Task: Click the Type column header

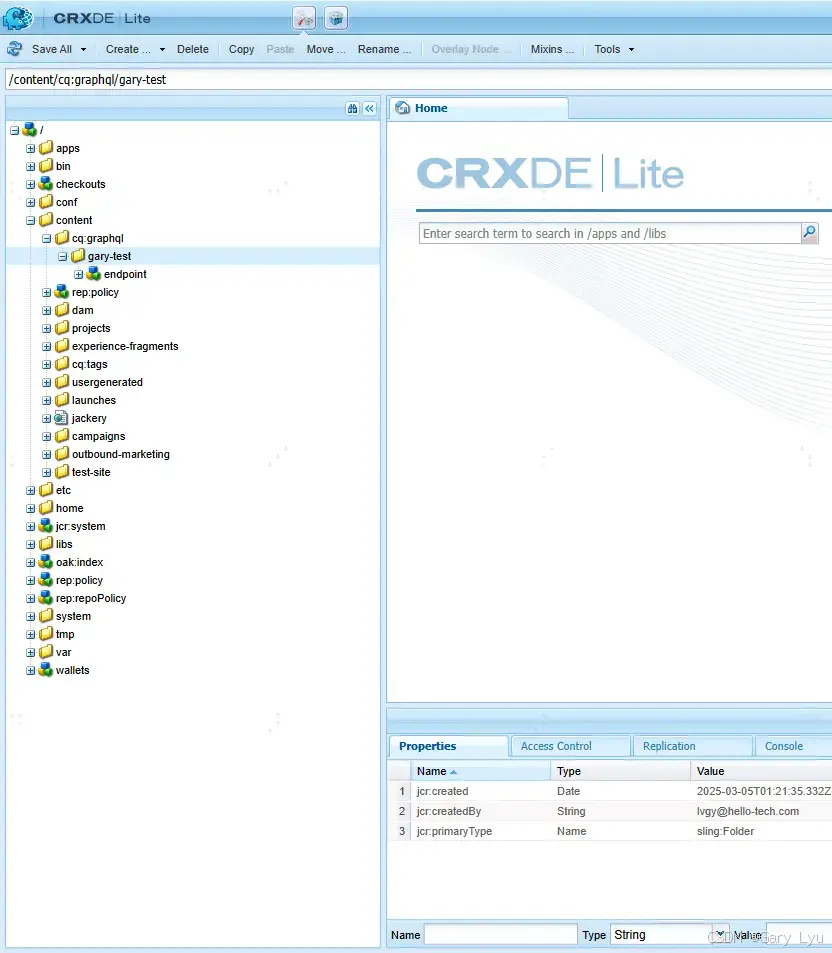Action: click(621, 771)
